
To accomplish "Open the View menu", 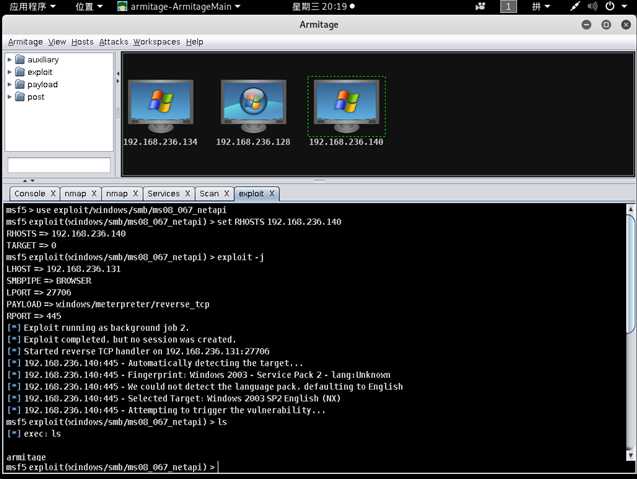I will point(57,42).
